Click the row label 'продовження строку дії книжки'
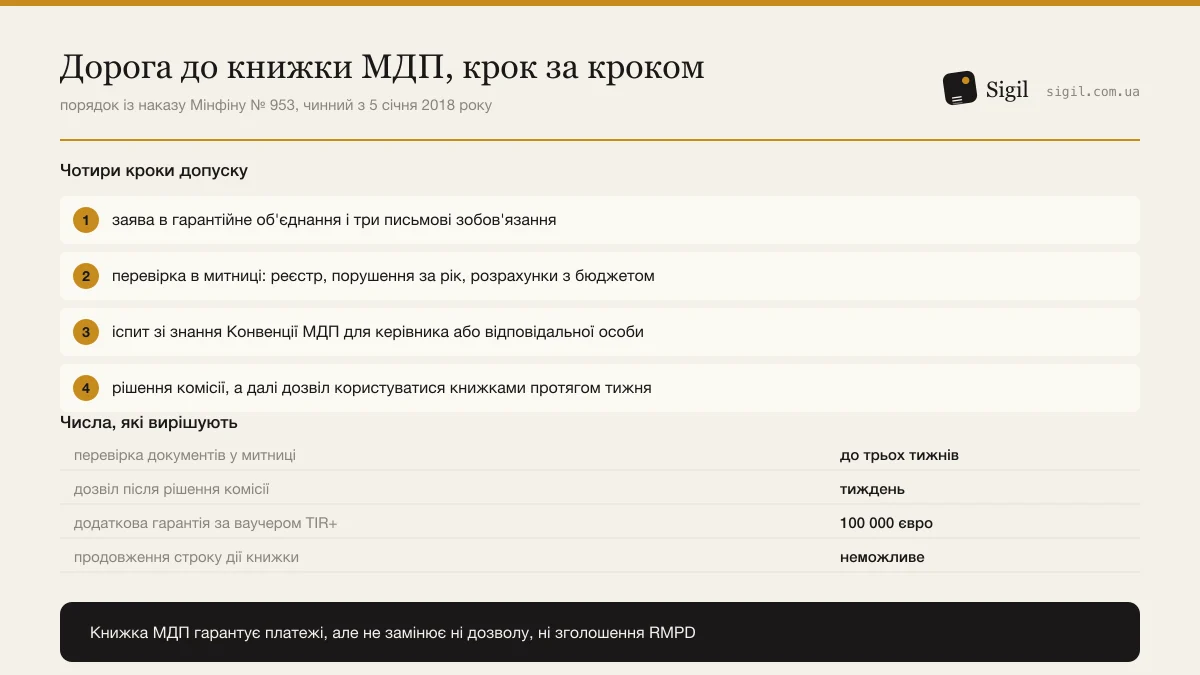 tap(187, 557)
